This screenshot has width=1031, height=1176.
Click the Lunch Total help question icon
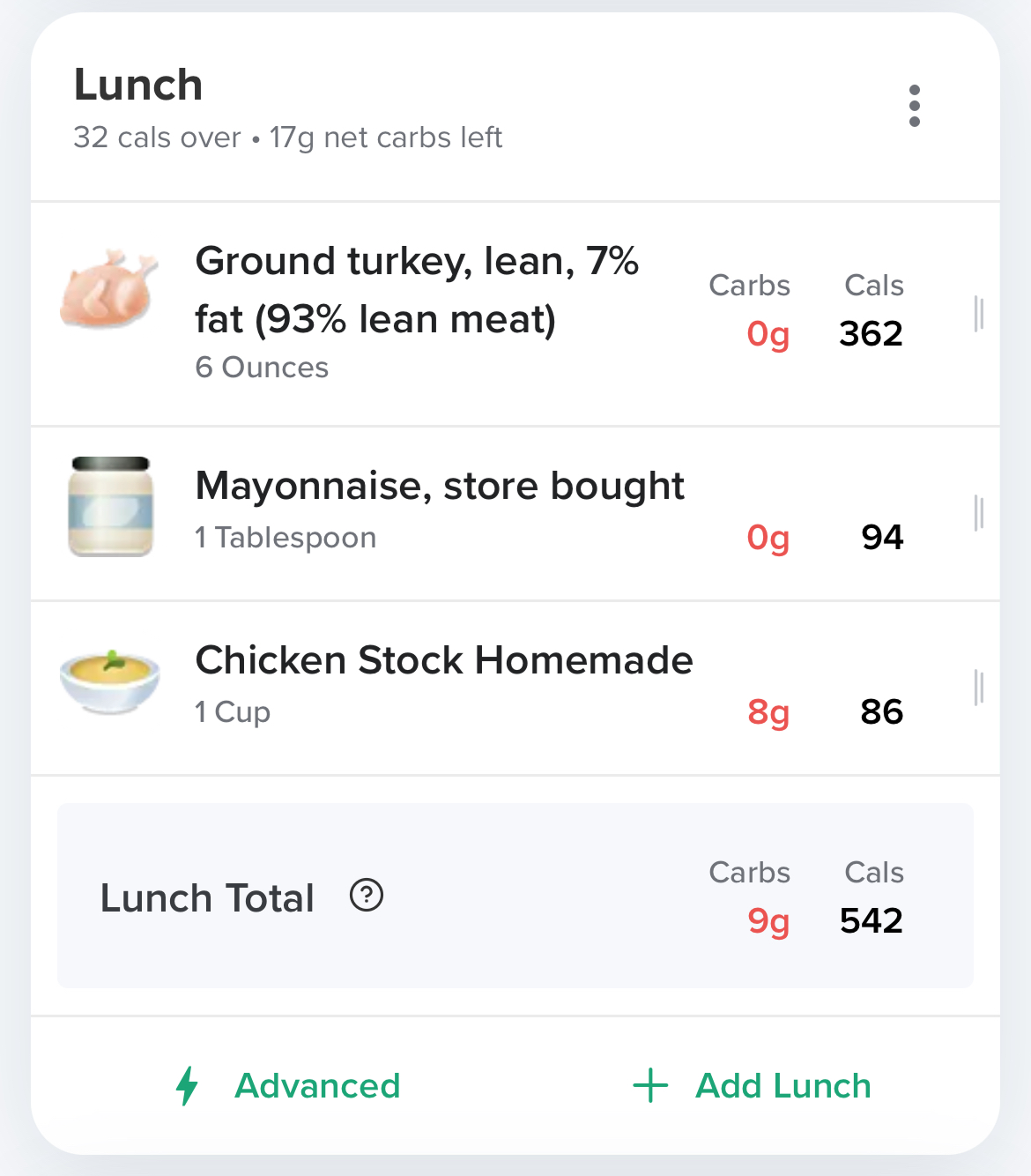pyautogui.click(x=367, y=896)
